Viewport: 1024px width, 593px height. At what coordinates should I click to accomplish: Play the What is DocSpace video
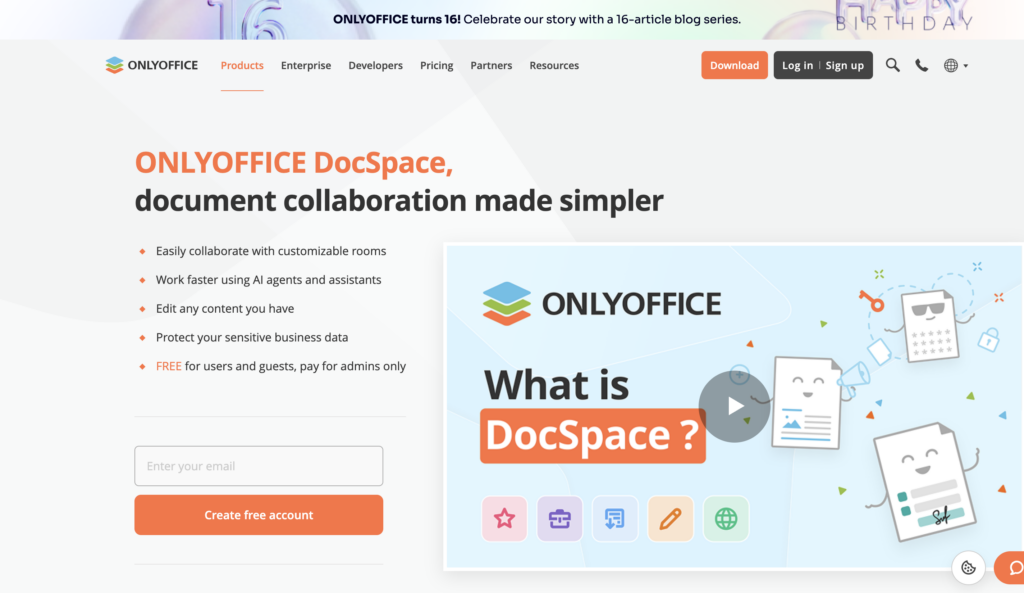734,406
